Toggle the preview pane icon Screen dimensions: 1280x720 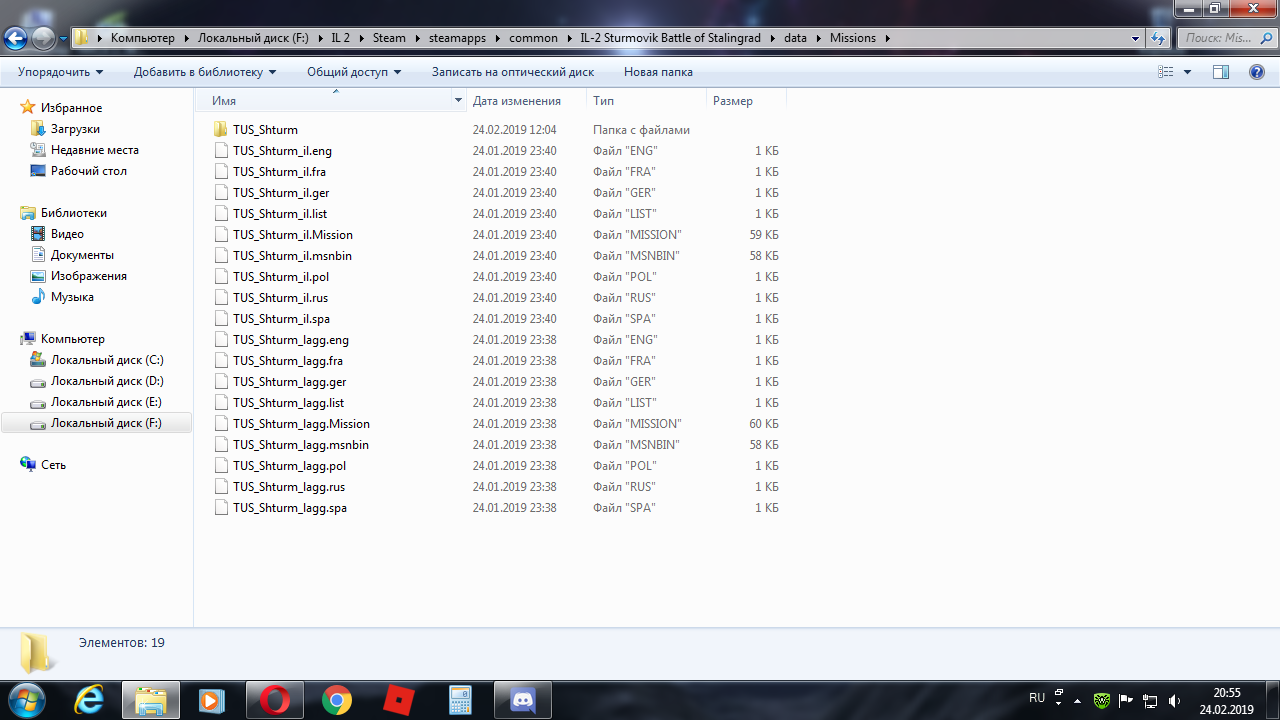1220,72
